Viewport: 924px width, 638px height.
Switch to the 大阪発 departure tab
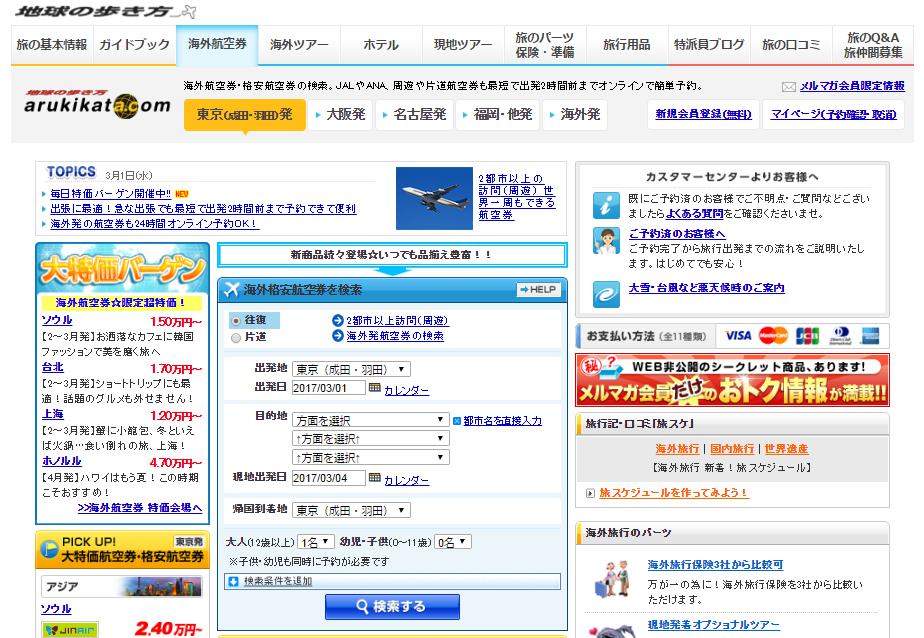[x=340, y=114]
